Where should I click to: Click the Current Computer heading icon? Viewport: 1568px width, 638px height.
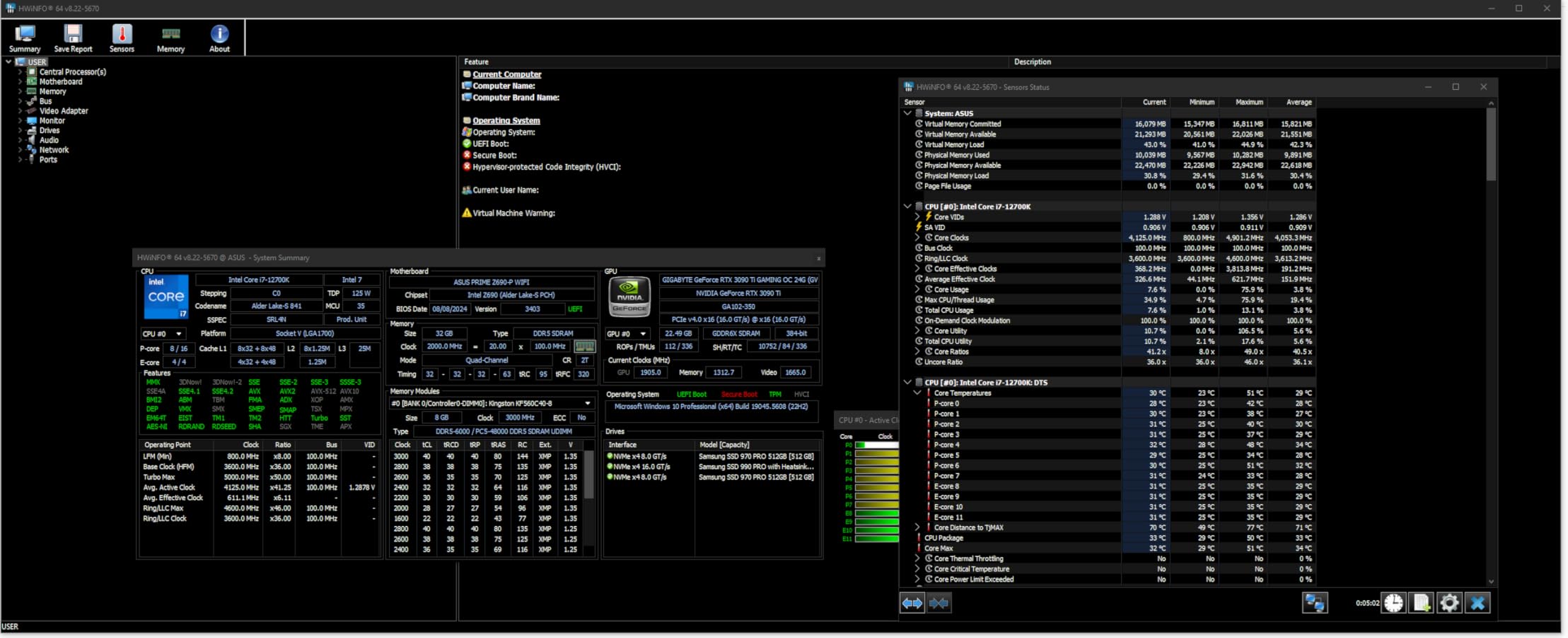[467, 74]
